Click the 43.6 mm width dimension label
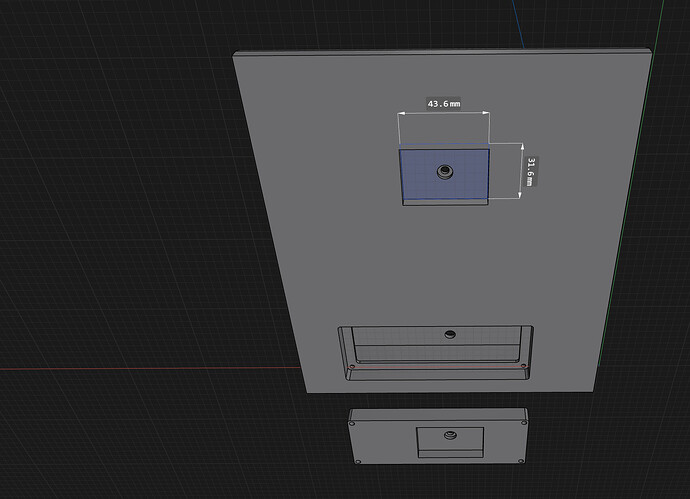690x499 pixels. [444, 104]
